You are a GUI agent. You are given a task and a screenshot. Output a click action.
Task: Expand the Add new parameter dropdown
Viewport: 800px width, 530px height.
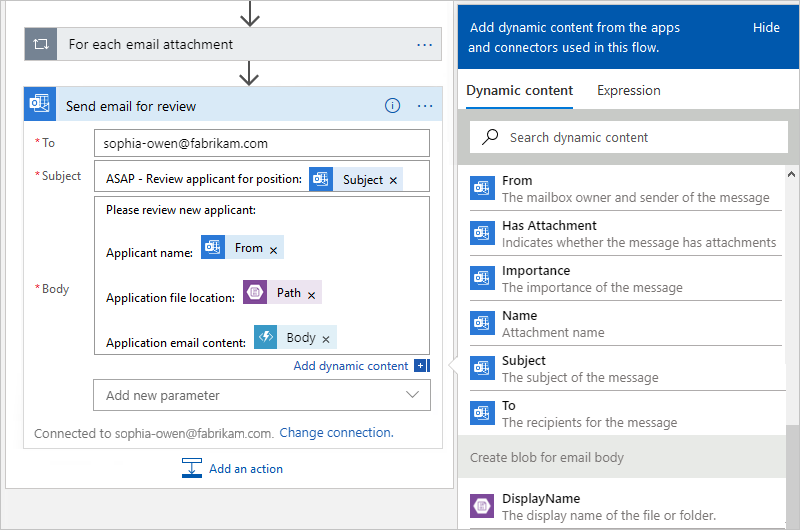413,395
